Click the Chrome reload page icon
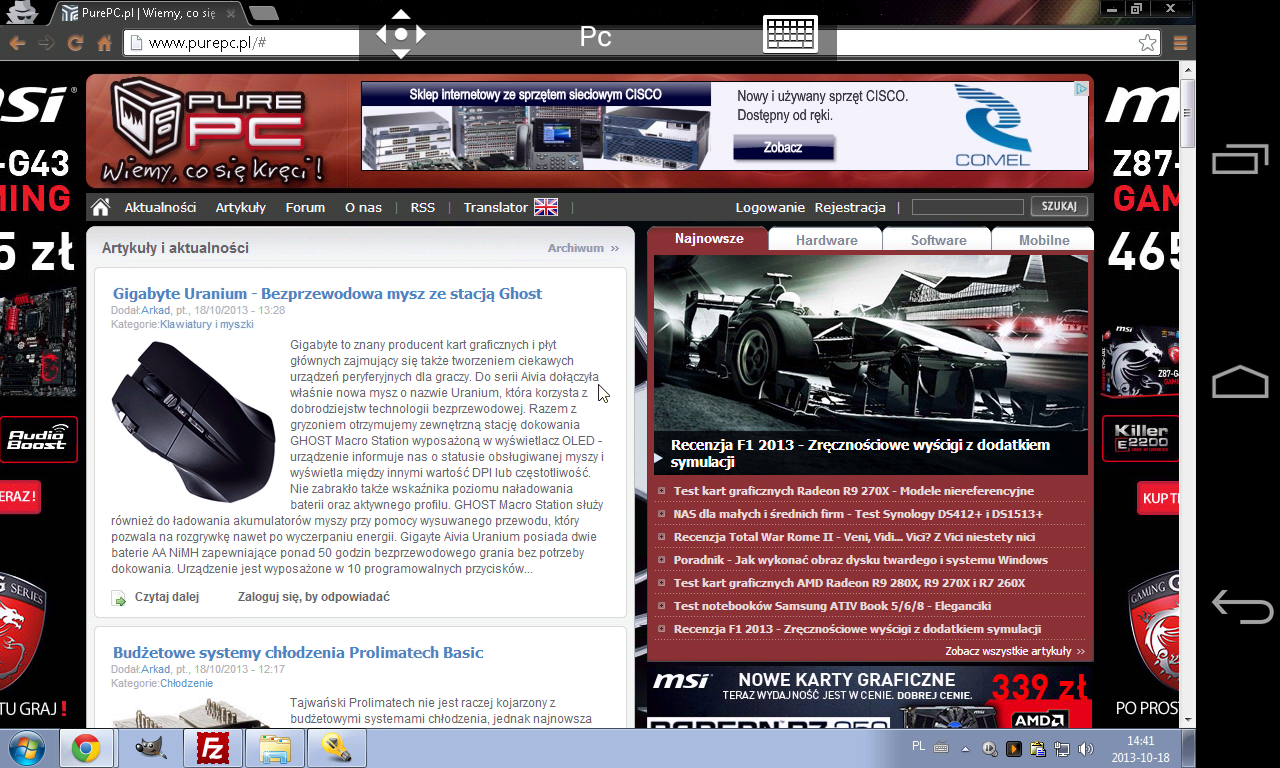The image size is (1280, 768). pos(75,43)
